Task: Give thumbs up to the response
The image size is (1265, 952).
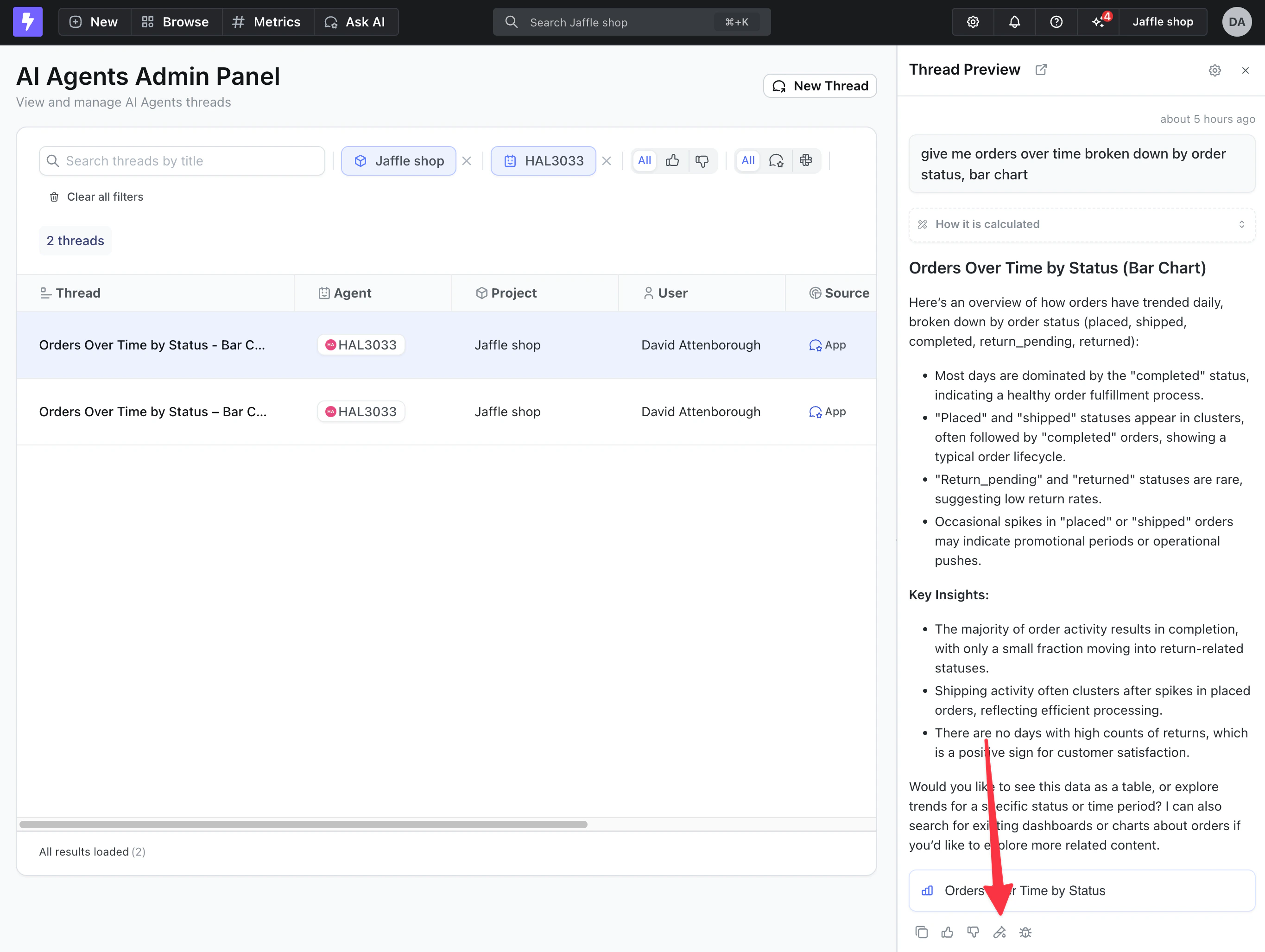Action: pyautogui.click(x=947, y=932)
